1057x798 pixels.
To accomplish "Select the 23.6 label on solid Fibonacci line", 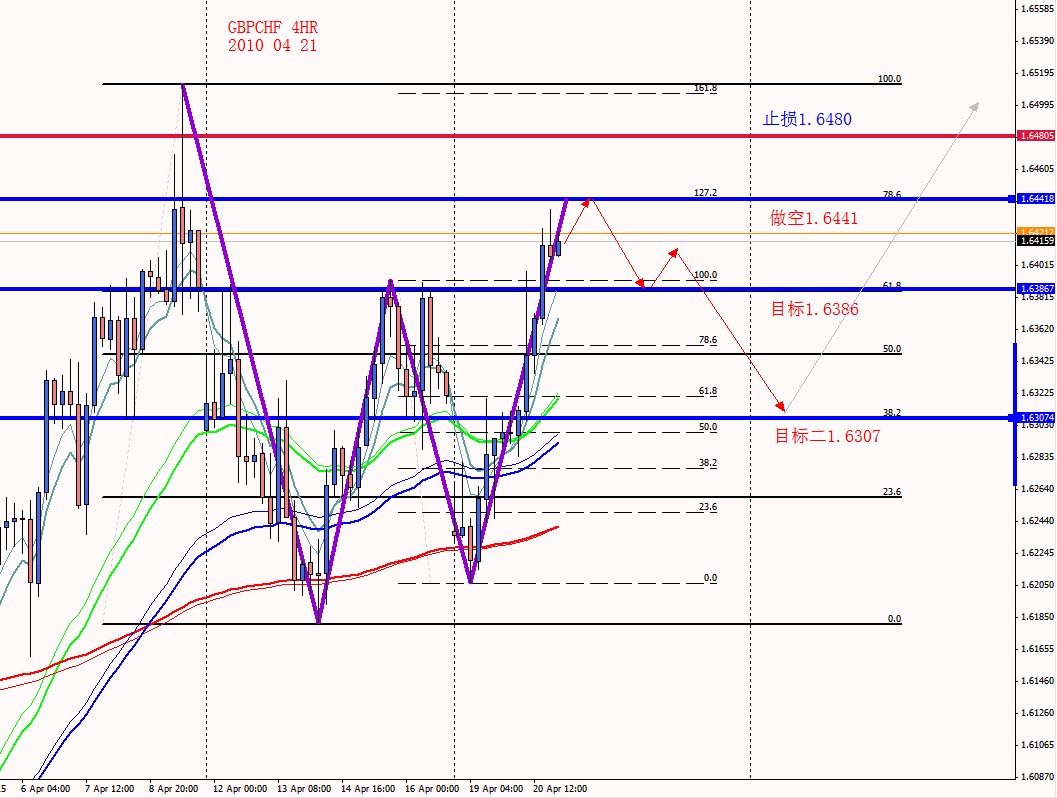I will (892, 492).
